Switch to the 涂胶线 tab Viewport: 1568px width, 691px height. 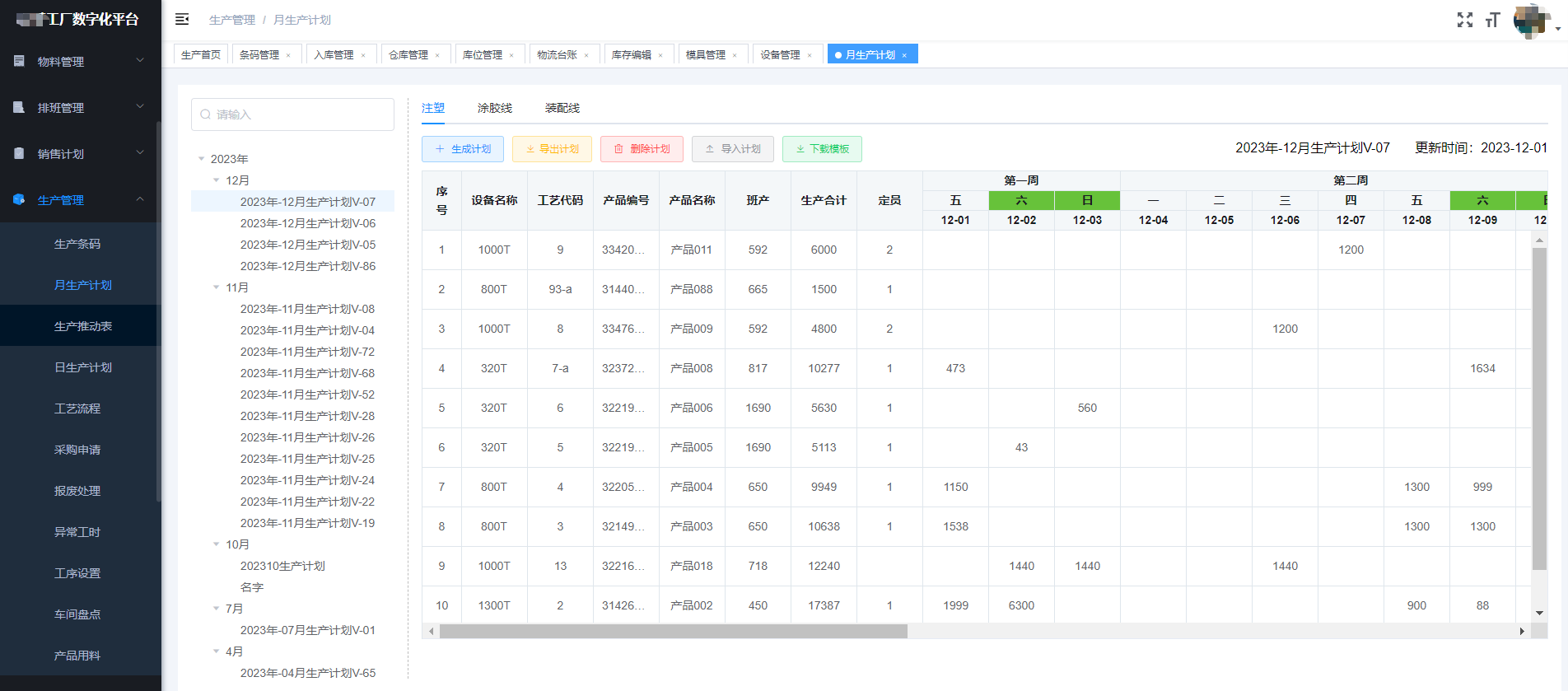click(495, 108)
